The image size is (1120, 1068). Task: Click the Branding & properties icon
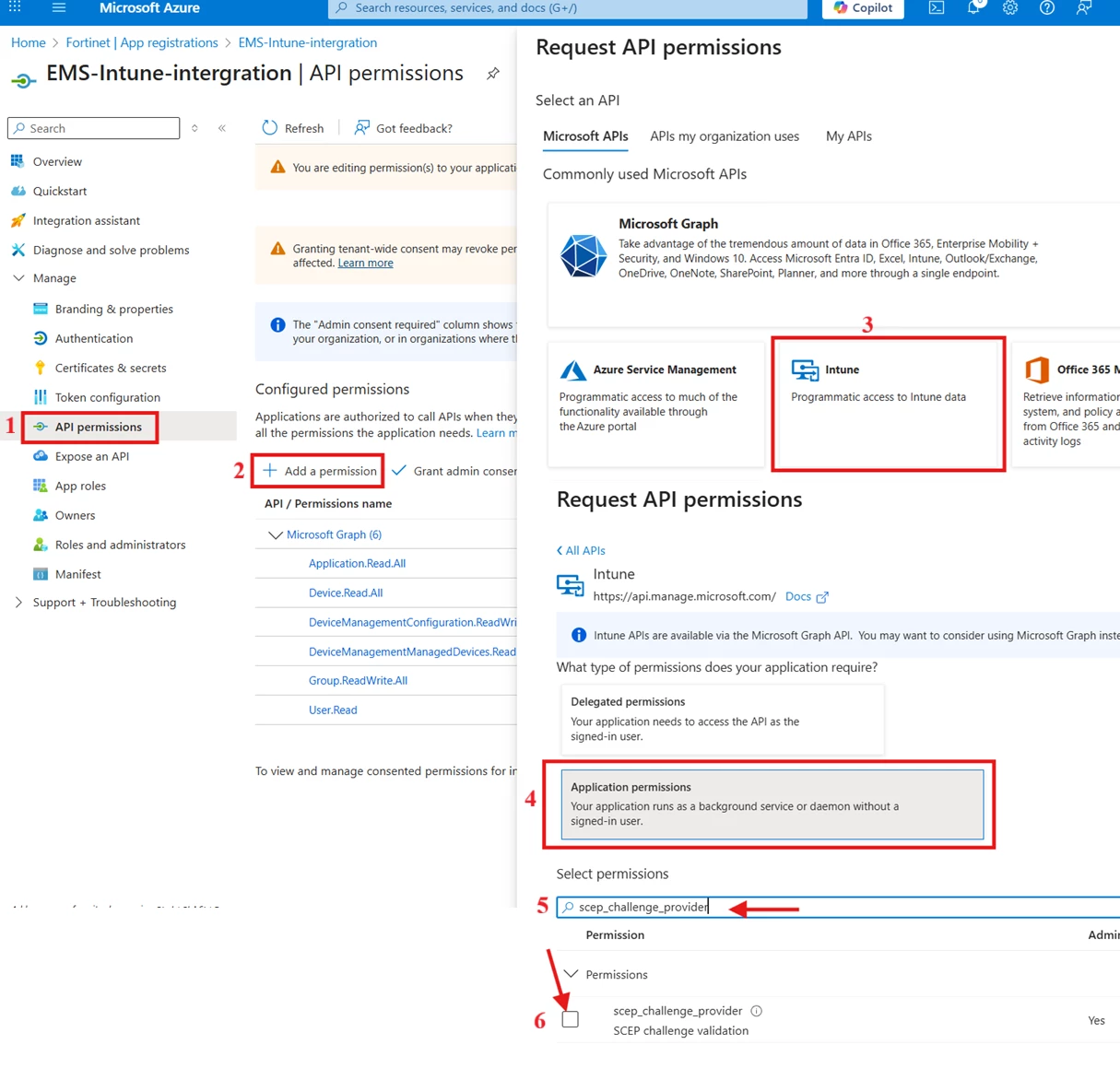[40, 309]
